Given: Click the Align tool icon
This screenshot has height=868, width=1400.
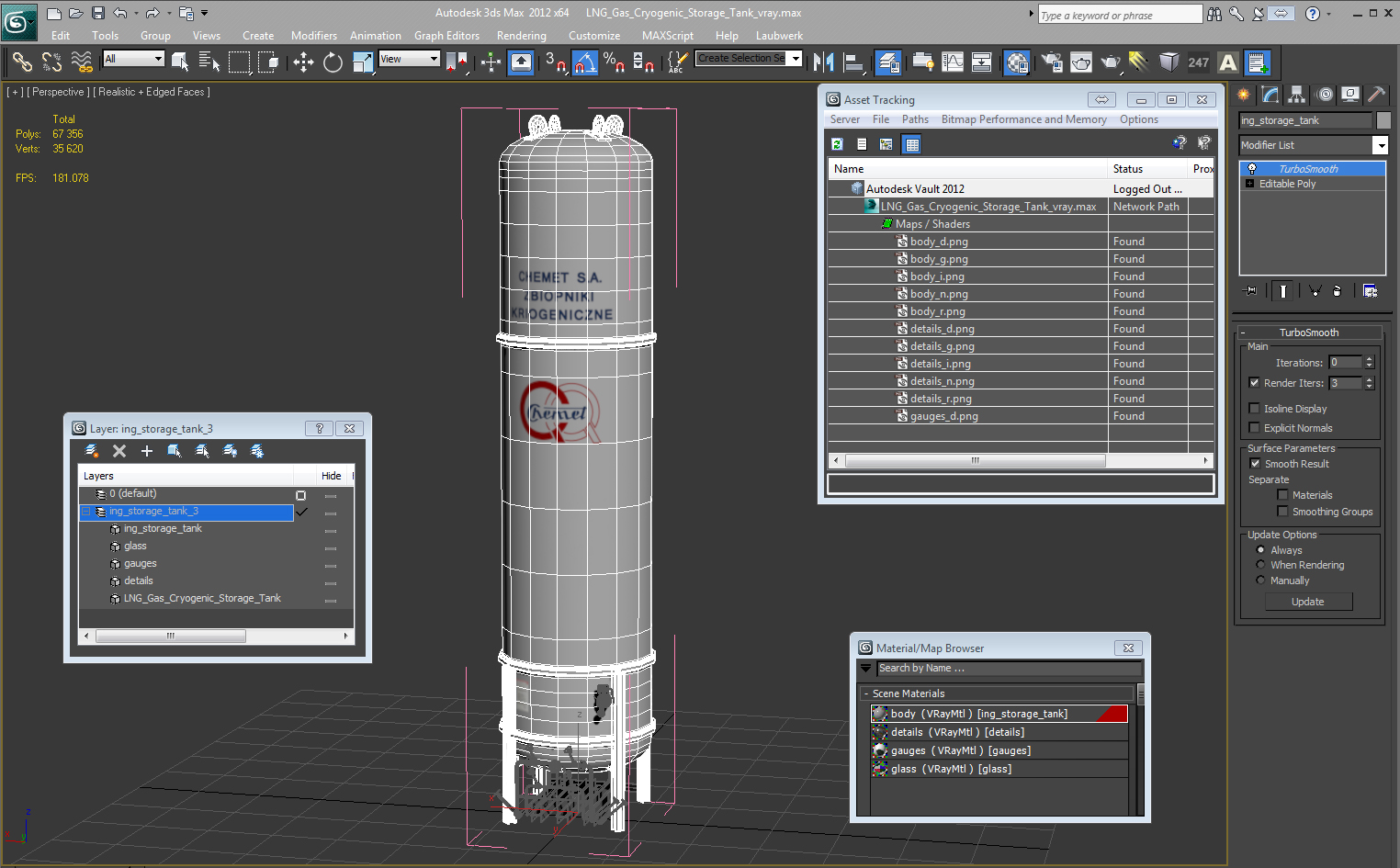Looking at the screenshot, I should tap(853, 62).
